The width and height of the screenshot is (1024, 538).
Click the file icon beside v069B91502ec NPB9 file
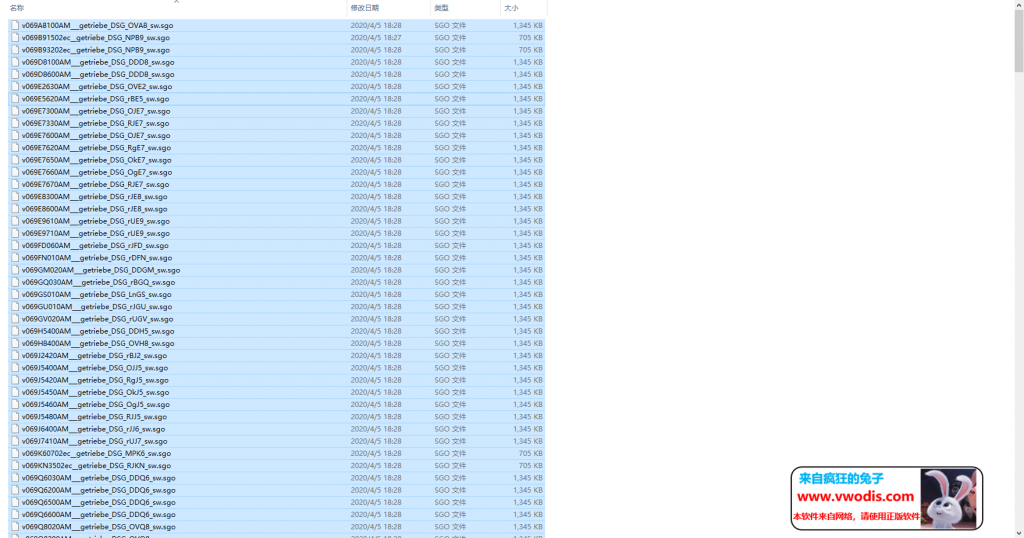15,38
